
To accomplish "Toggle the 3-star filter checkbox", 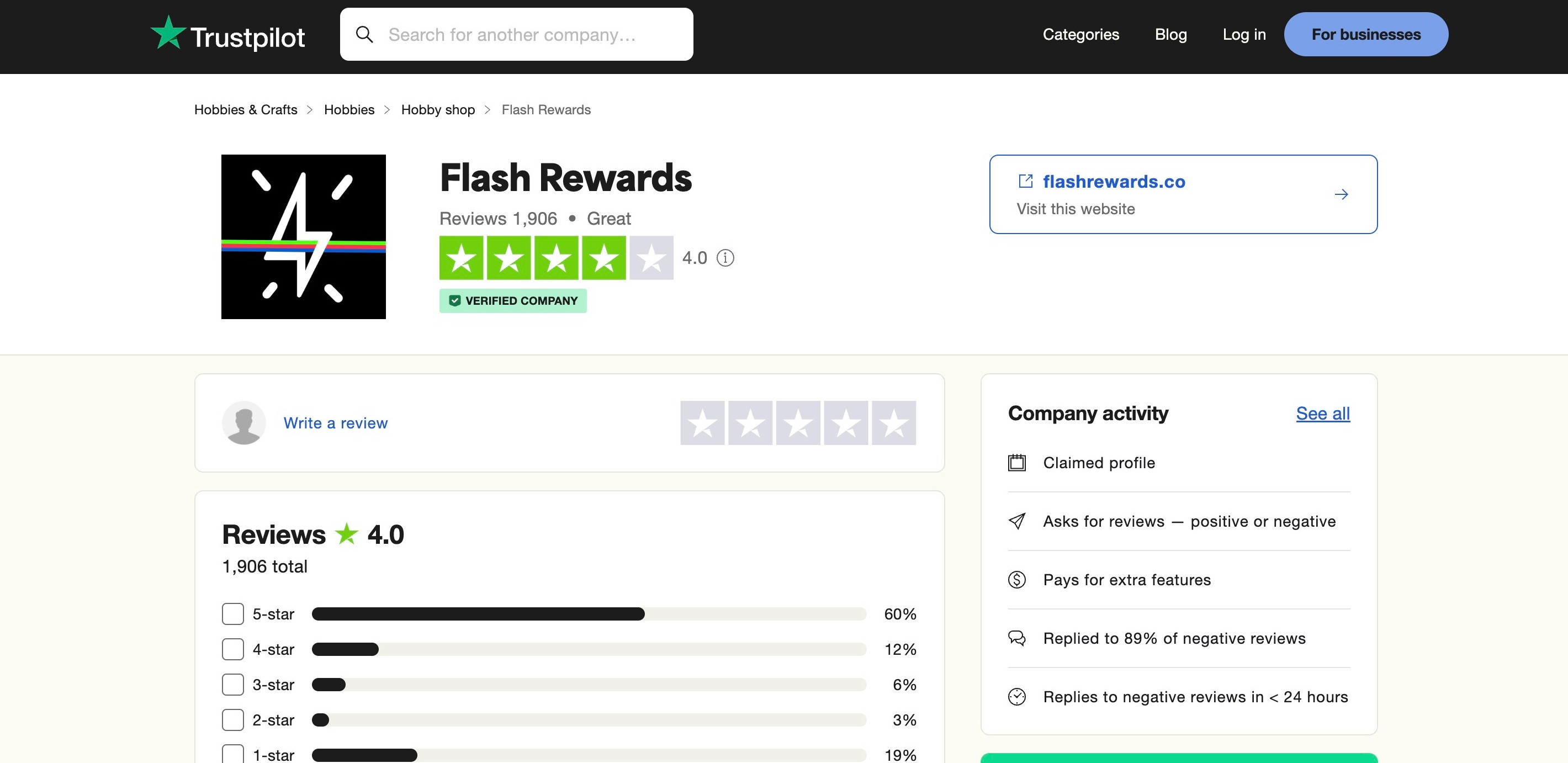I will point(232,685).
